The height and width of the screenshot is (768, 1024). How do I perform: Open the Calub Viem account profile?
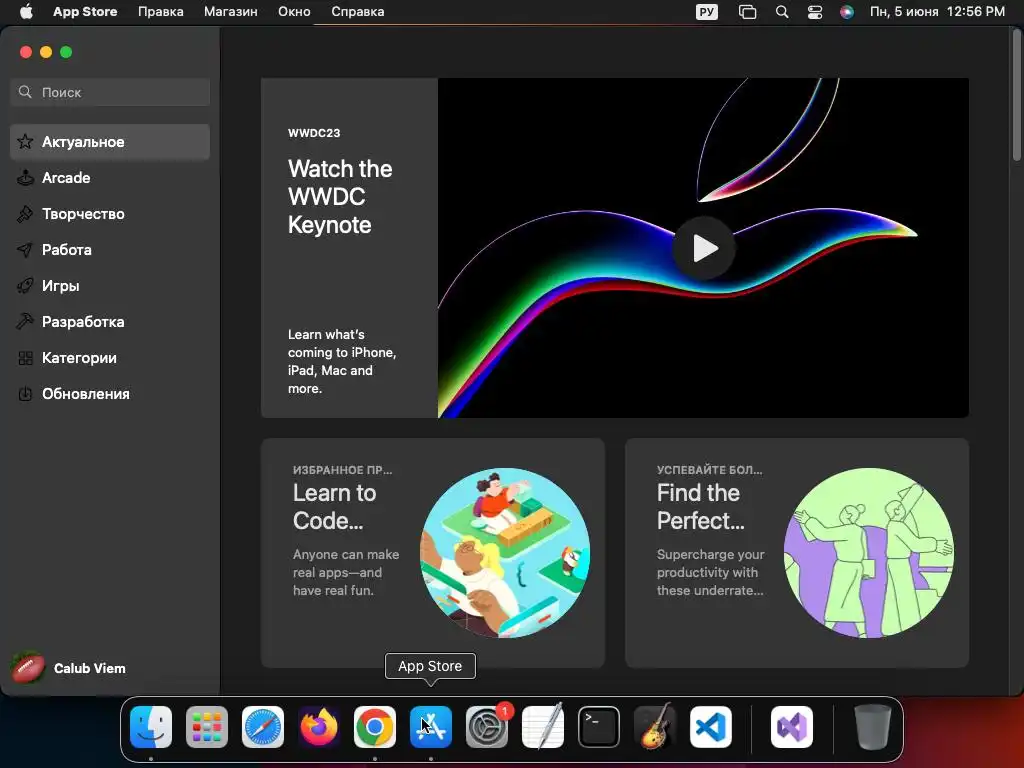(69, 668)
